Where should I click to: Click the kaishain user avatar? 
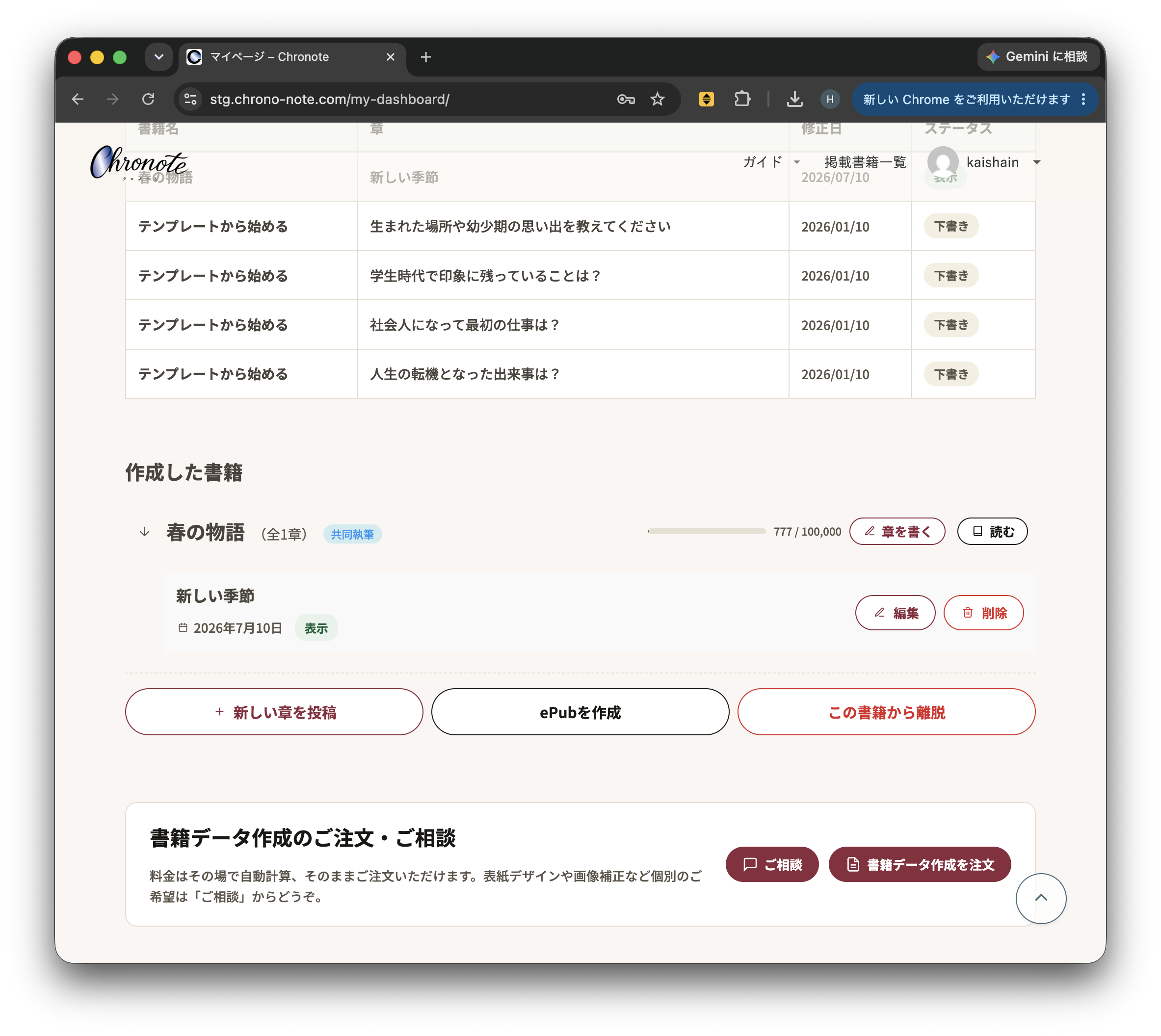coord(943,162)
